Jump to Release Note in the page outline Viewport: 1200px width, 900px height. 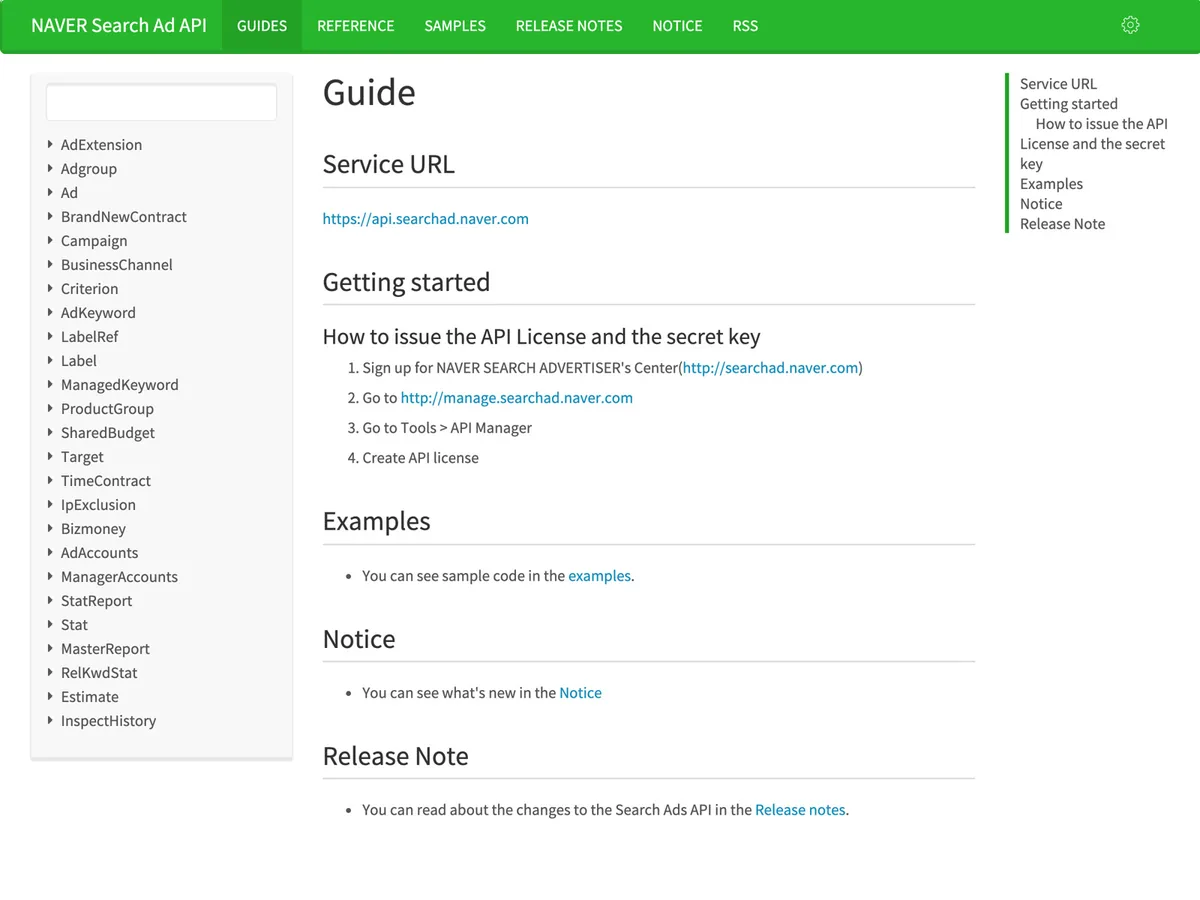1062,224
